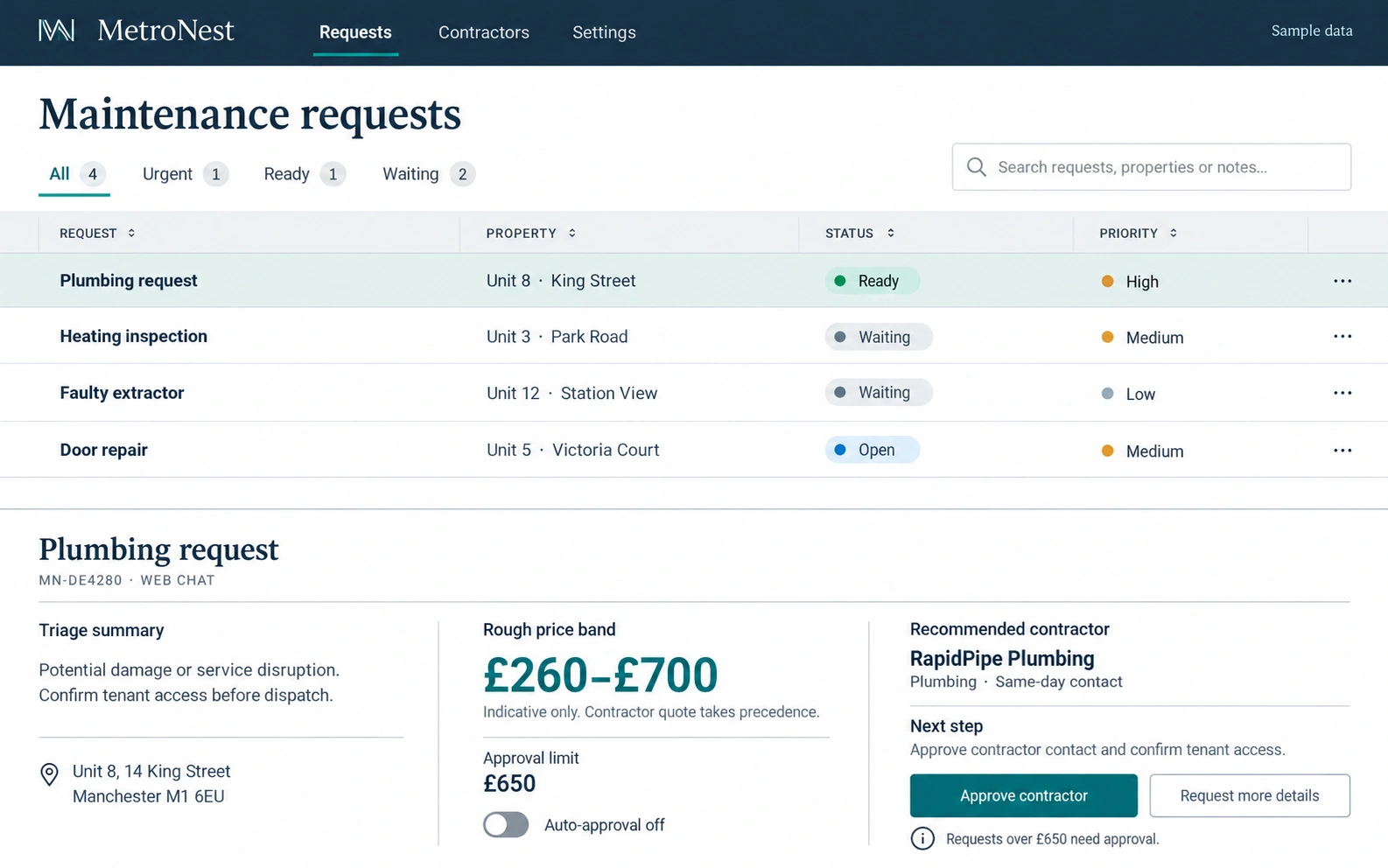This screenshot has width=1388, height=868.
Task: Select the All requests filter tab
Action: (74, 174)
